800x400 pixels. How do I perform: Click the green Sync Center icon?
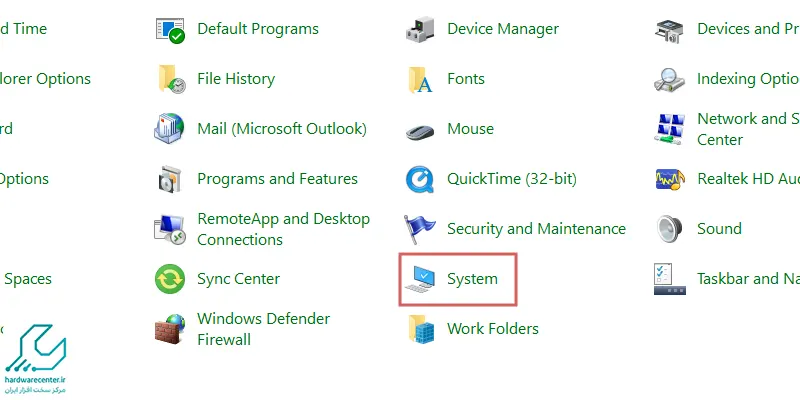[170, 279]
